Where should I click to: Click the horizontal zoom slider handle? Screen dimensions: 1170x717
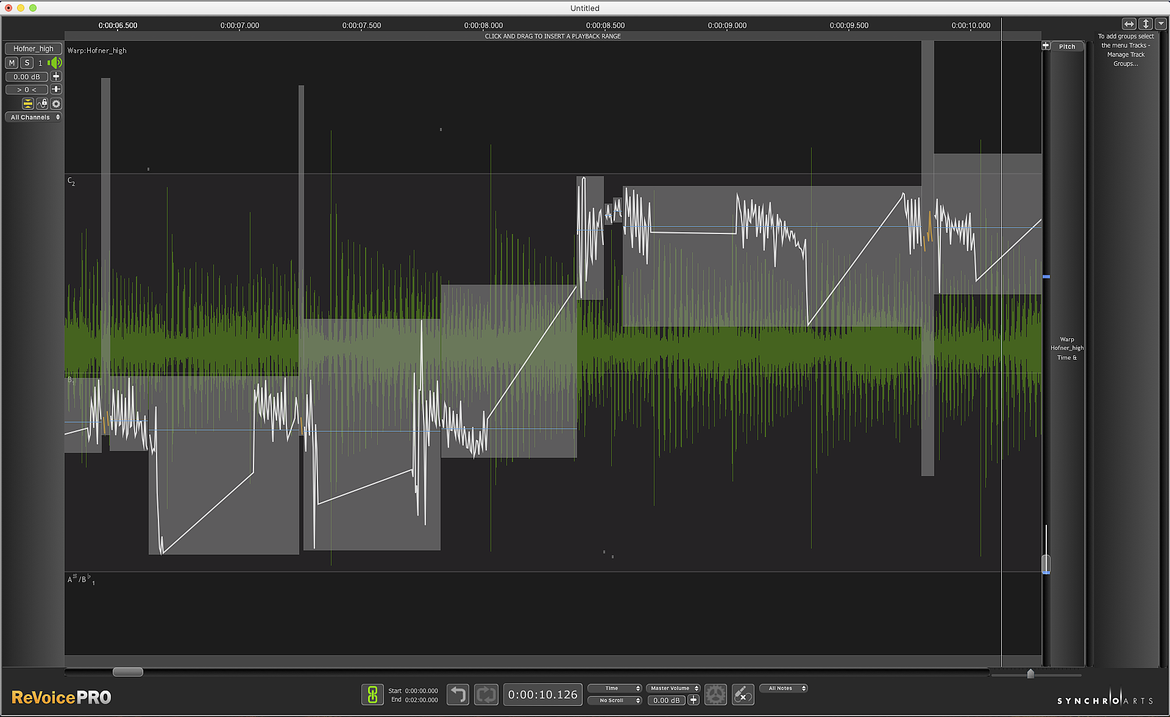[x=1030, y=673]
